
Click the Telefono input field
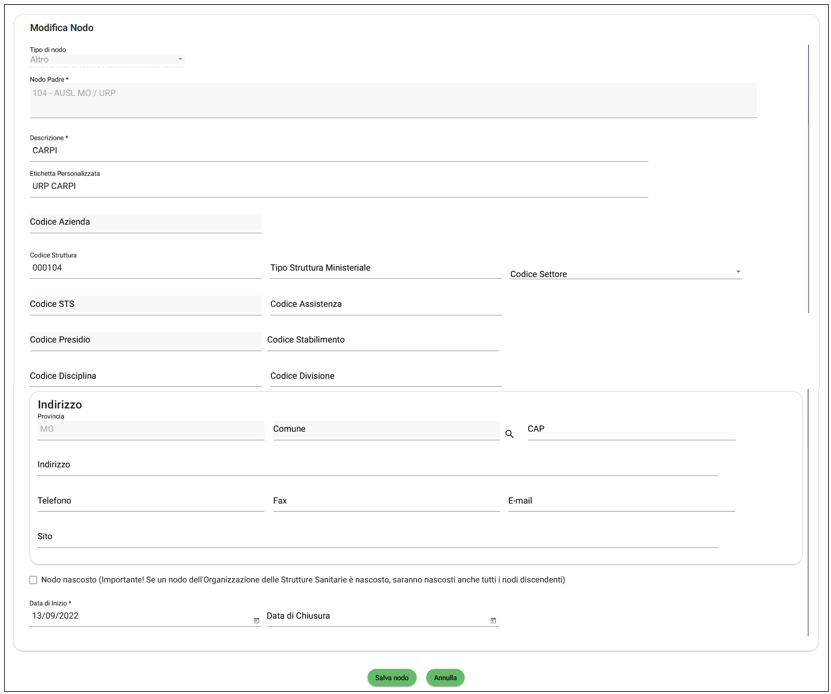(x=150, y=501)
